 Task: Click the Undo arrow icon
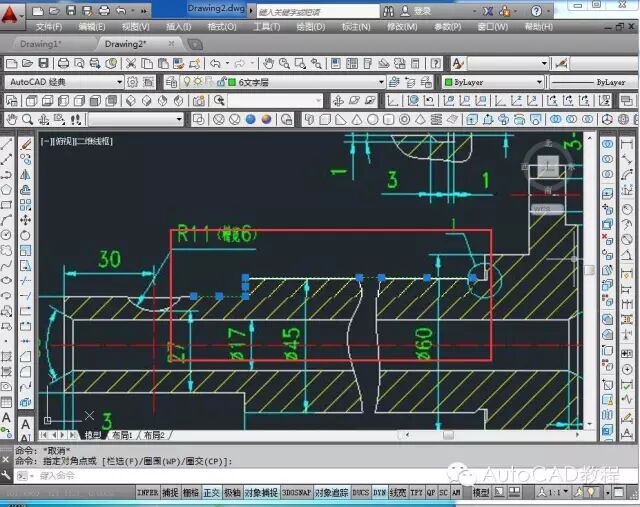click(x=215, y=63)
